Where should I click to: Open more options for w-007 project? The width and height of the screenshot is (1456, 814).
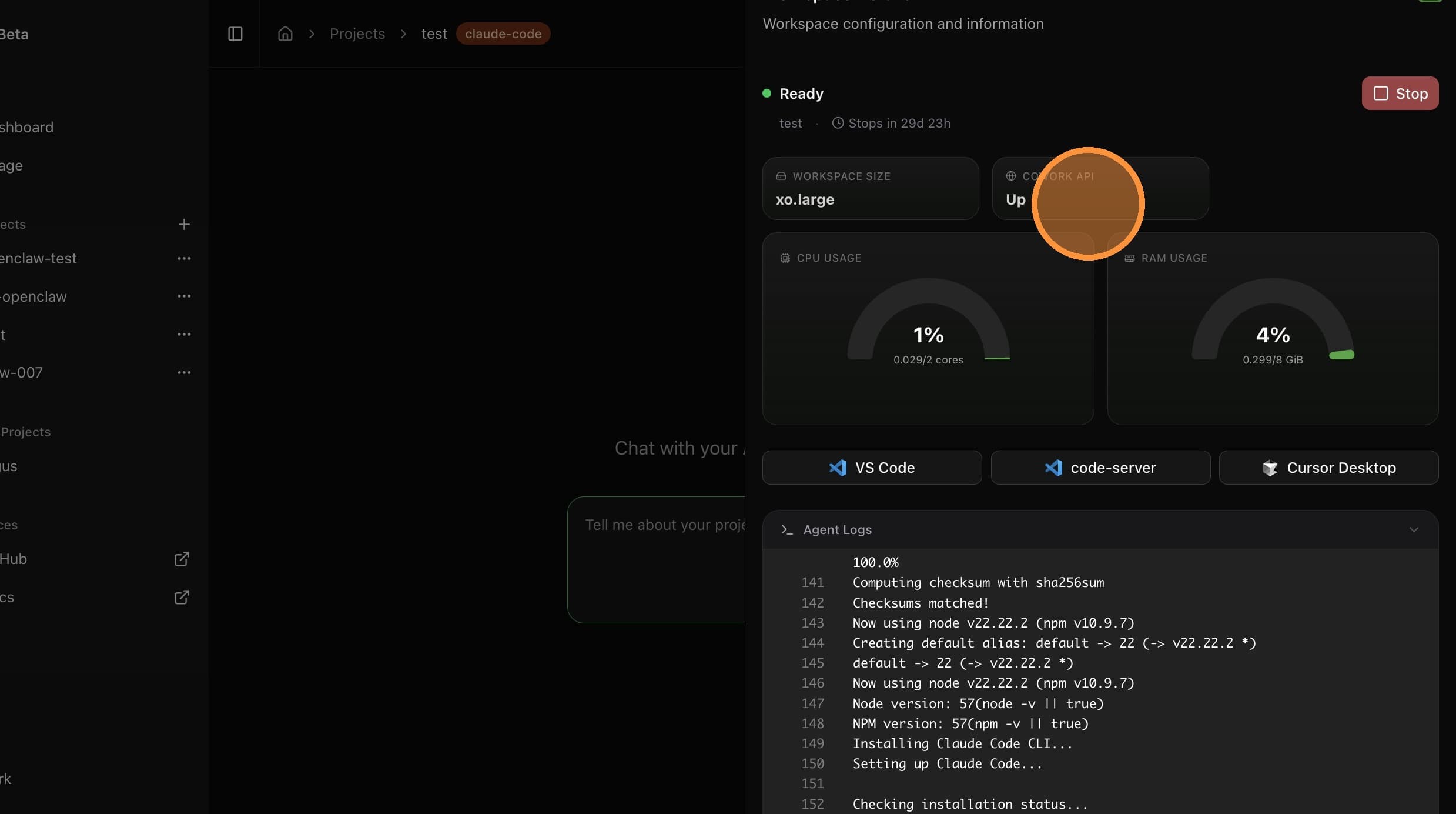[184, 372]
